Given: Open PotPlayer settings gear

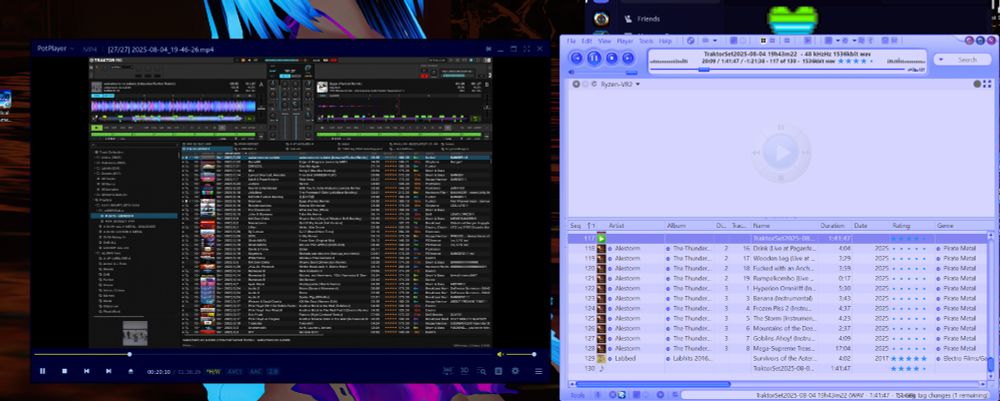Looking at the screenshot, I should 515,371.
